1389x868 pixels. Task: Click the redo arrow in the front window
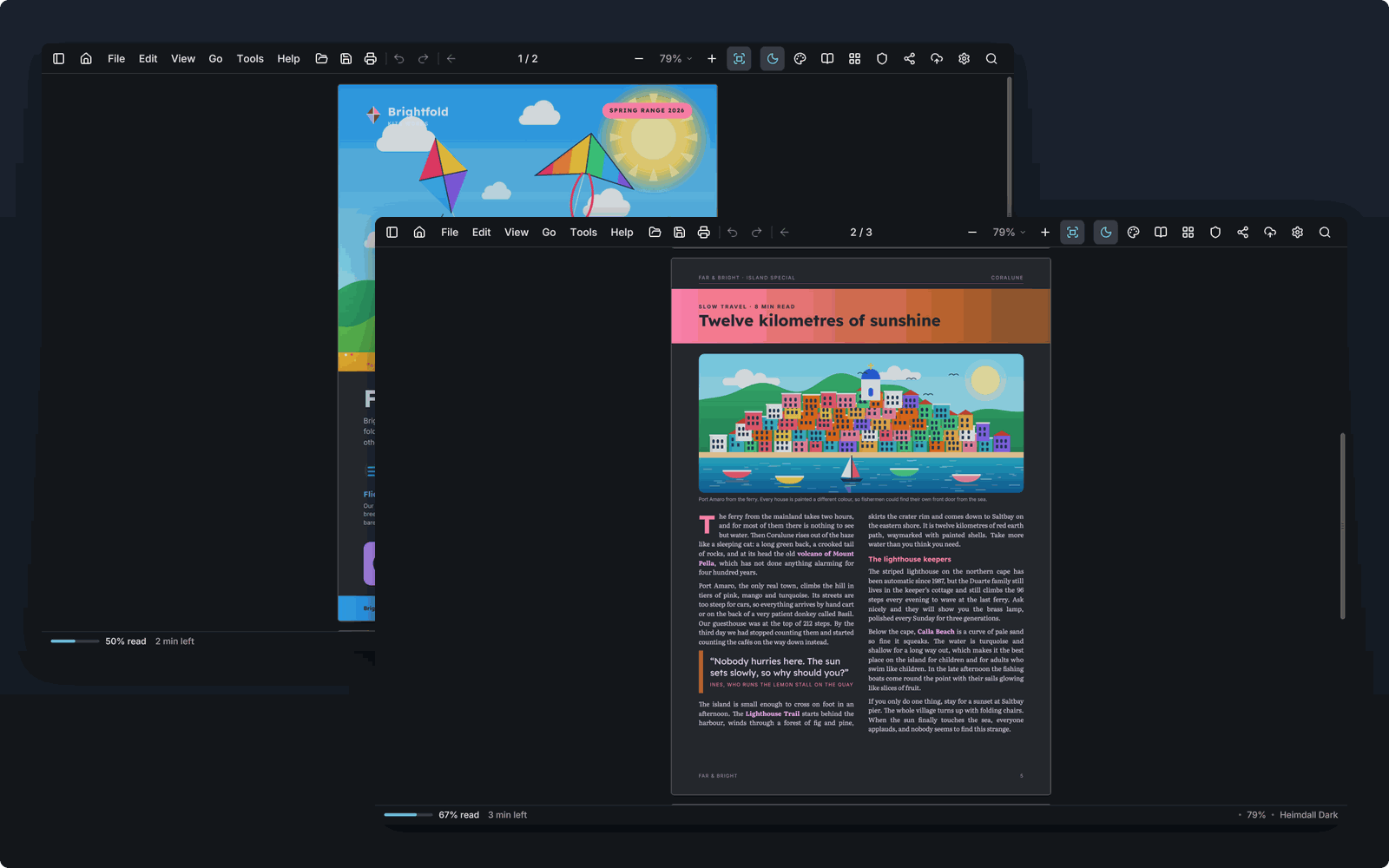[757, 233]
